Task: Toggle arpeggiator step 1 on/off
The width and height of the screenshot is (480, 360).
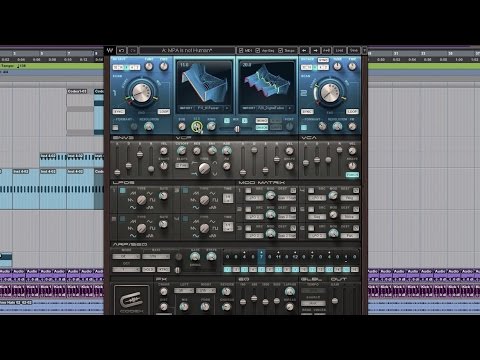Action: 228,269
